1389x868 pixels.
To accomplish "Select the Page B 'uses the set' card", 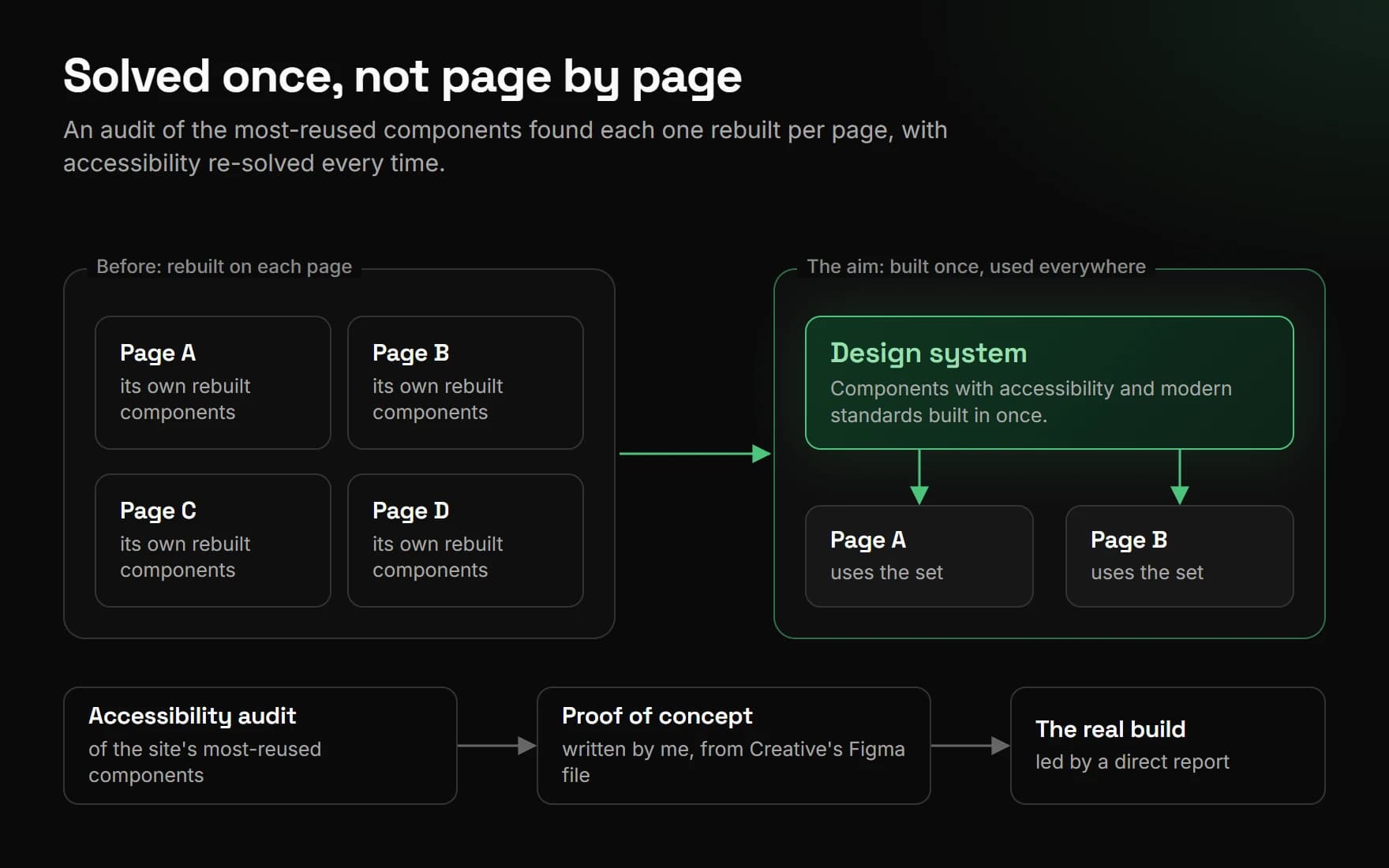I will click(x=1180, y=556).
